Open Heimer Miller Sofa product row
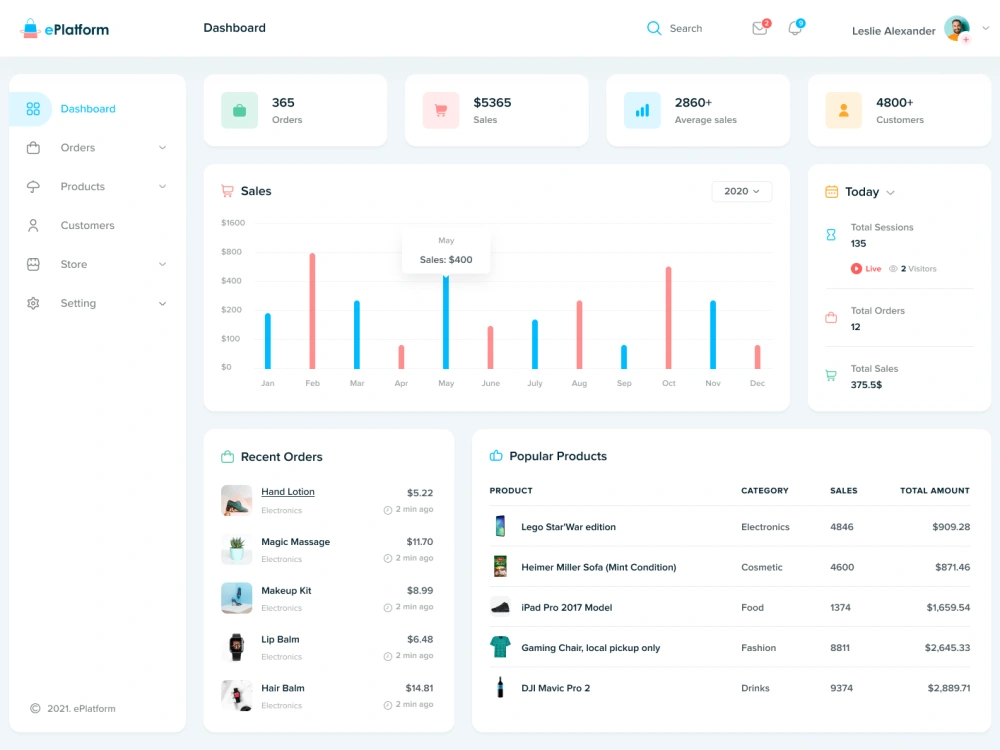Viewport: 1000px width, 750px height. [730, 567]
